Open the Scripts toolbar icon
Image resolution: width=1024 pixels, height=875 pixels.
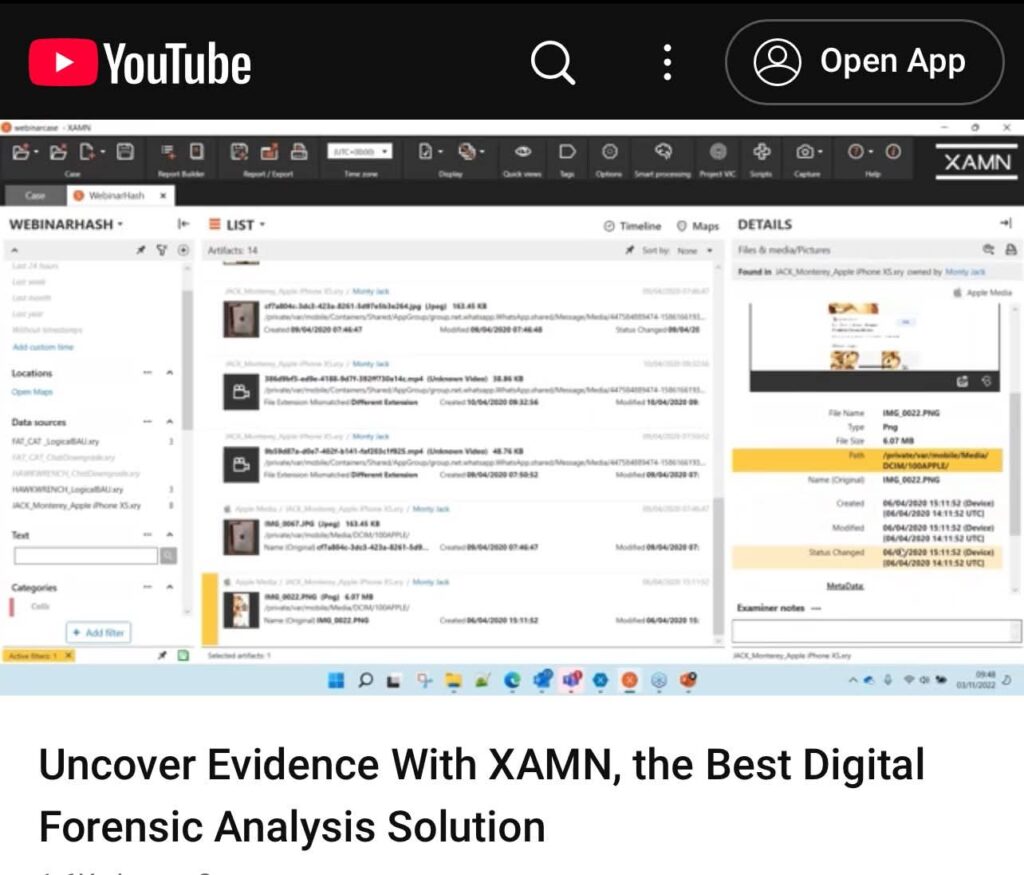pyautogui.click(x=762, y=152)
